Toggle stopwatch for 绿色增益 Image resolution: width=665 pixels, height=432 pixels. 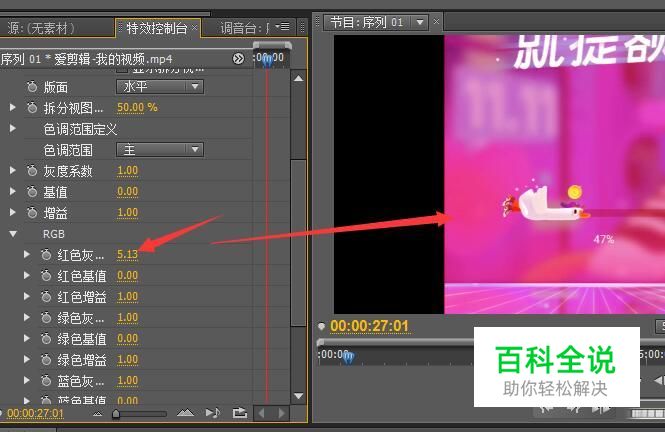click(x=46, y=360)
